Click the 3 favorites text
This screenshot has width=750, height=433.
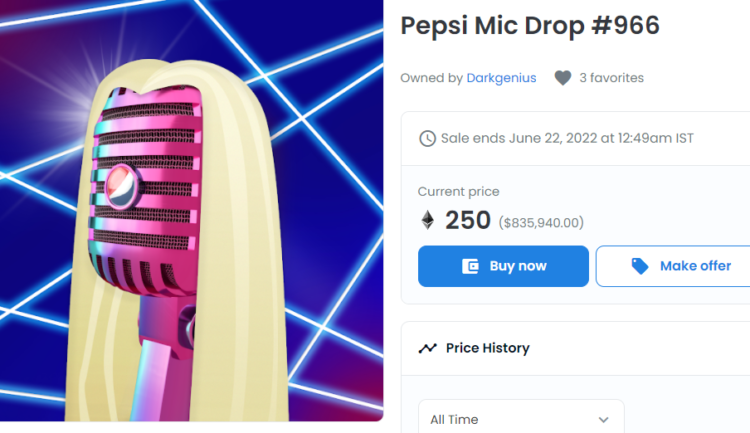pos(612,78)
